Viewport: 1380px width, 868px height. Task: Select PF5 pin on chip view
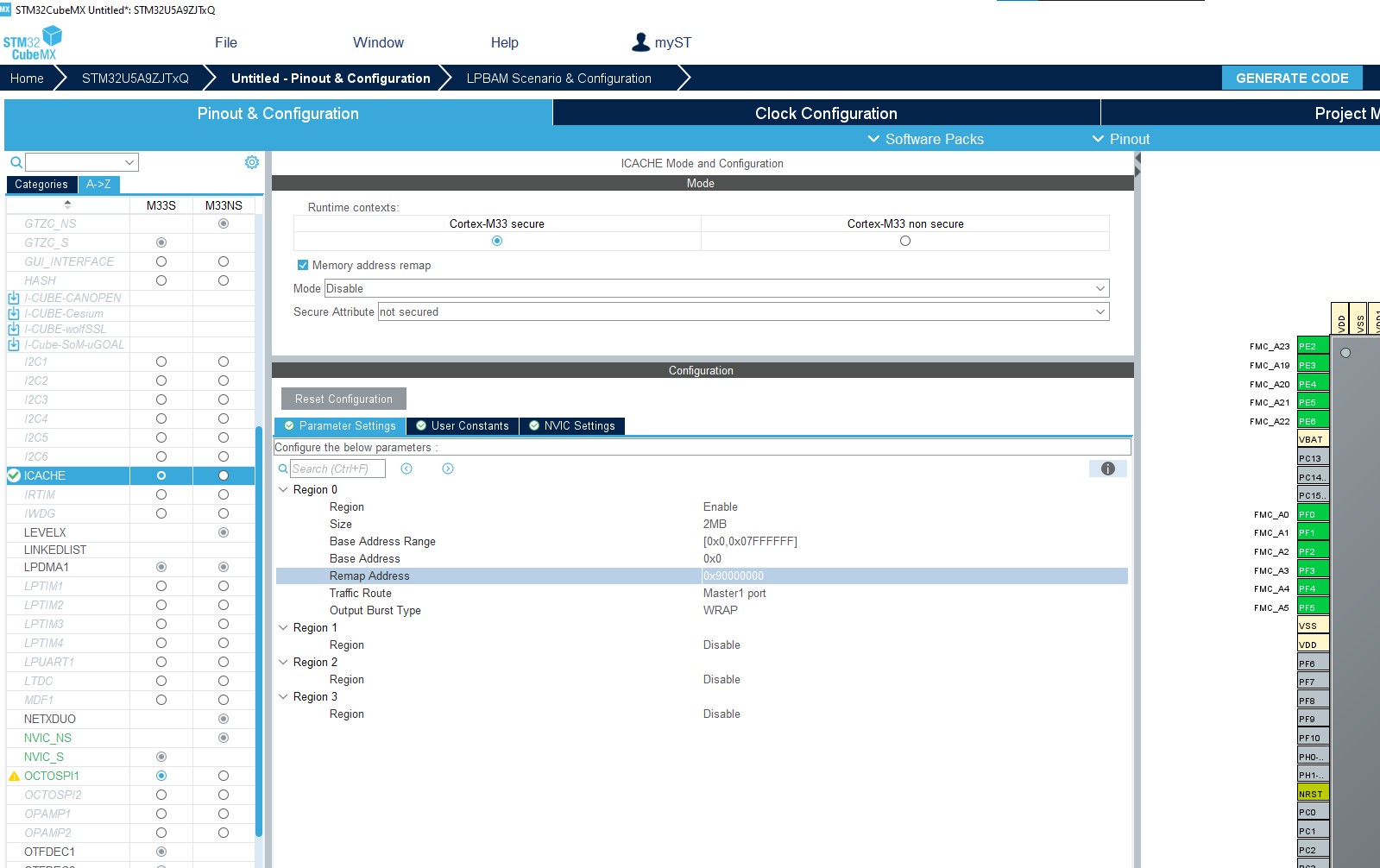(x=1313, y=607)
